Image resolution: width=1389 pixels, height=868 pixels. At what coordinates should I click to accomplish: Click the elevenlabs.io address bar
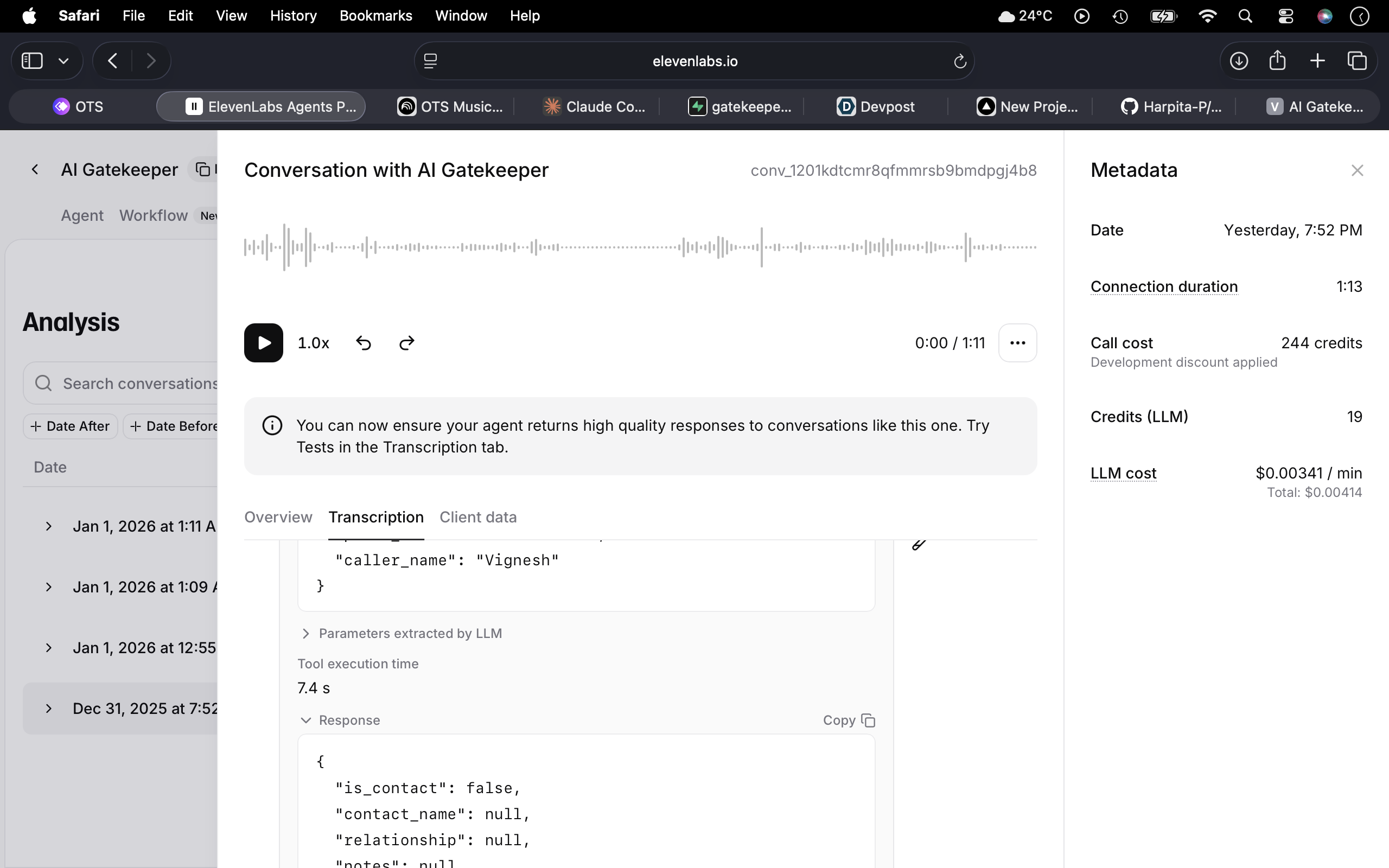pos(694,61)
